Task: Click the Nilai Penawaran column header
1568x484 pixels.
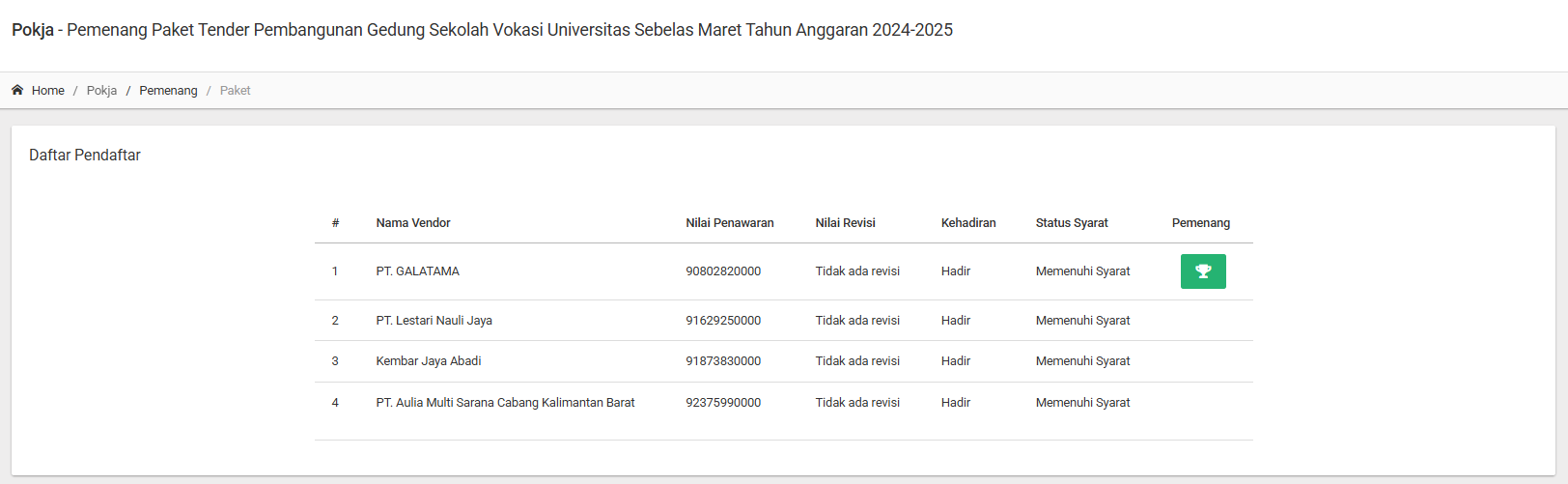Action: 730,223
